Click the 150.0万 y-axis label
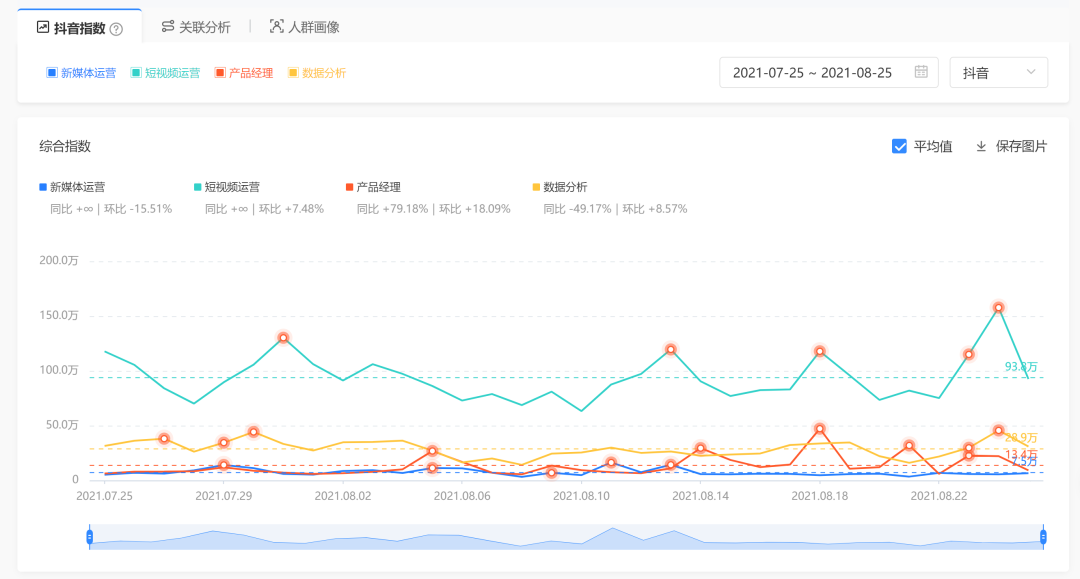 tap(59, 315)
